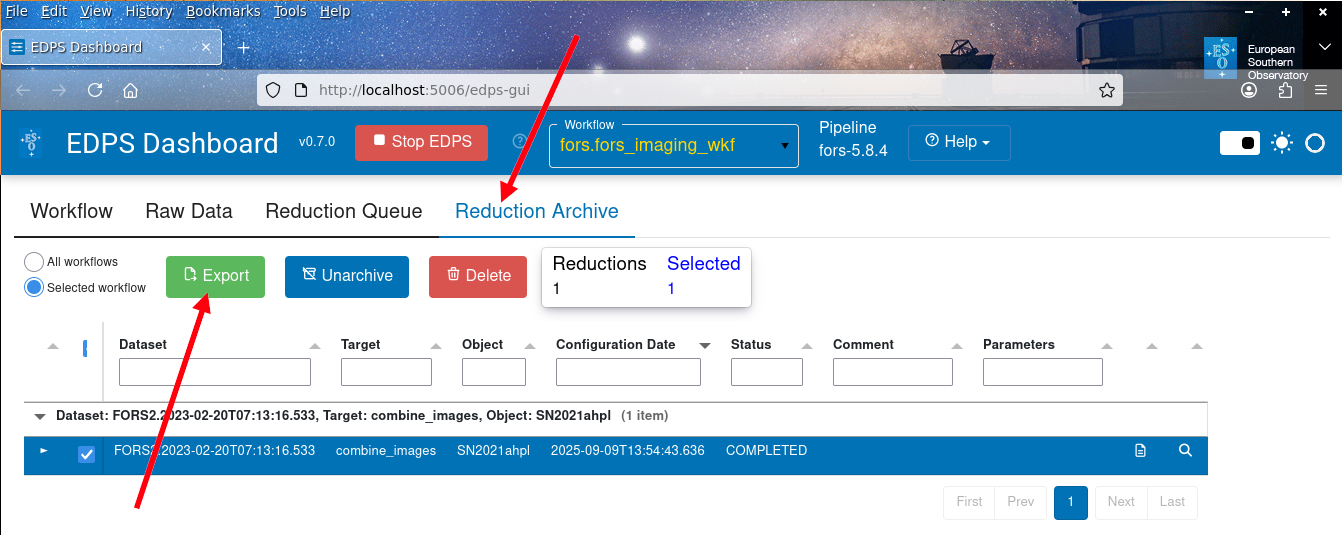Click the red Delete button
This screenshot has height=535, width=1342.
(x=478, y=276)
